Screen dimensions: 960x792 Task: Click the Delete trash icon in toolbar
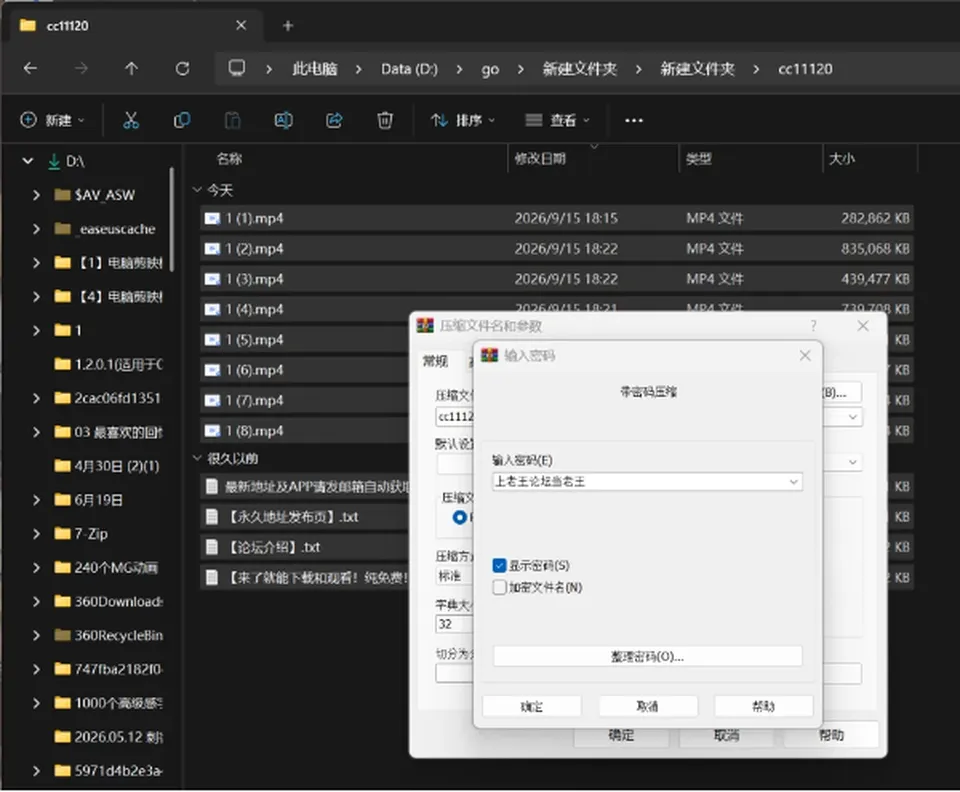coord(385,120)
